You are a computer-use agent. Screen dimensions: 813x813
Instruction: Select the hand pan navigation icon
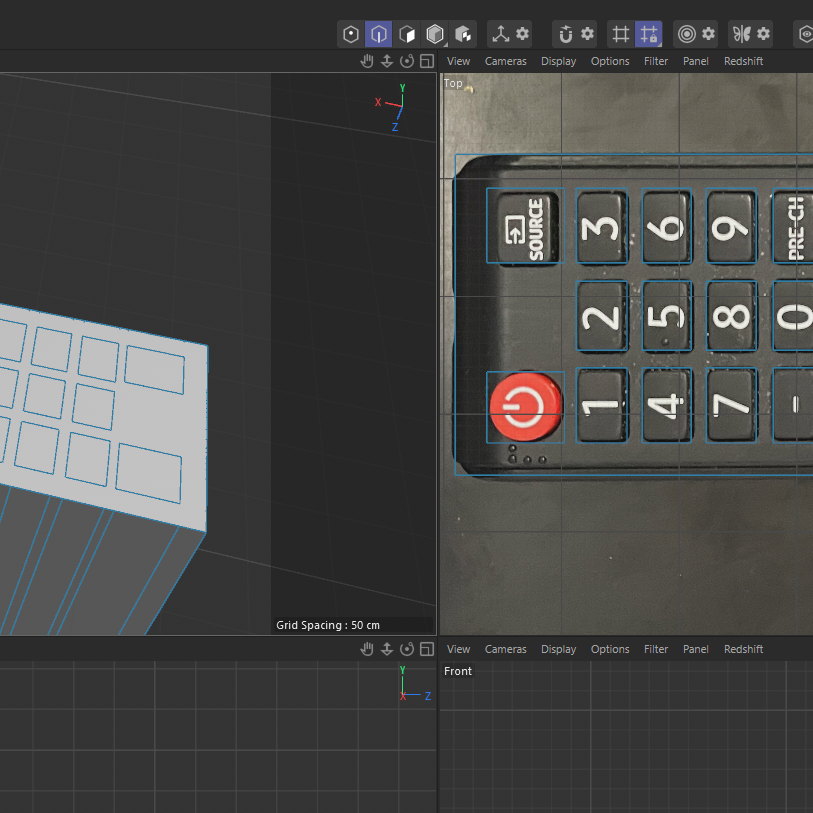pyautogui.click(x=366, y=61)
